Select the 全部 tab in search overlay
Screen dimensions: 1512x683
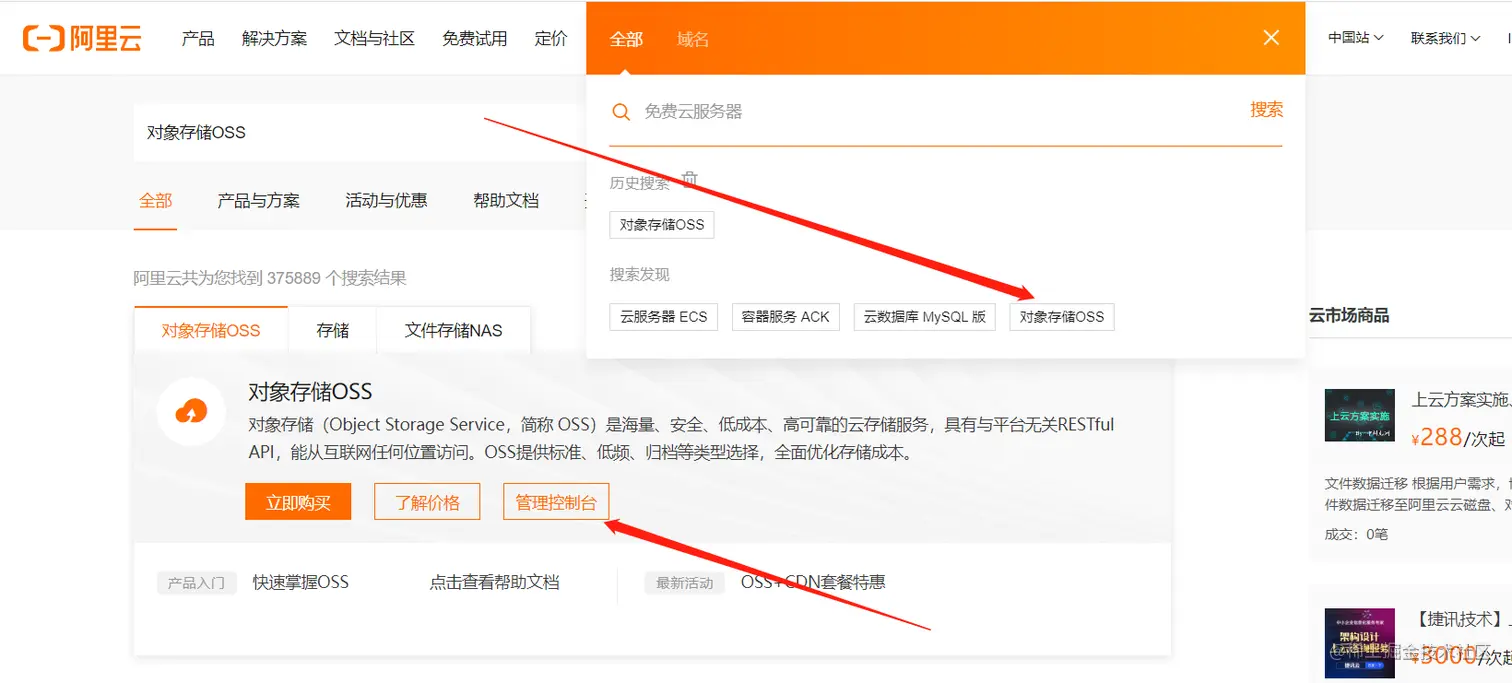click(626, 39)
